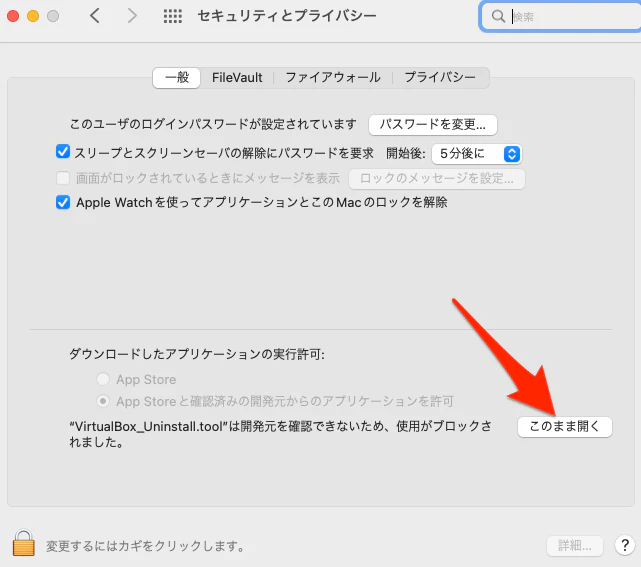The height and width of the screenshot is (567, 641).
Task: Close the window with the red button
Action: point(13,16)
